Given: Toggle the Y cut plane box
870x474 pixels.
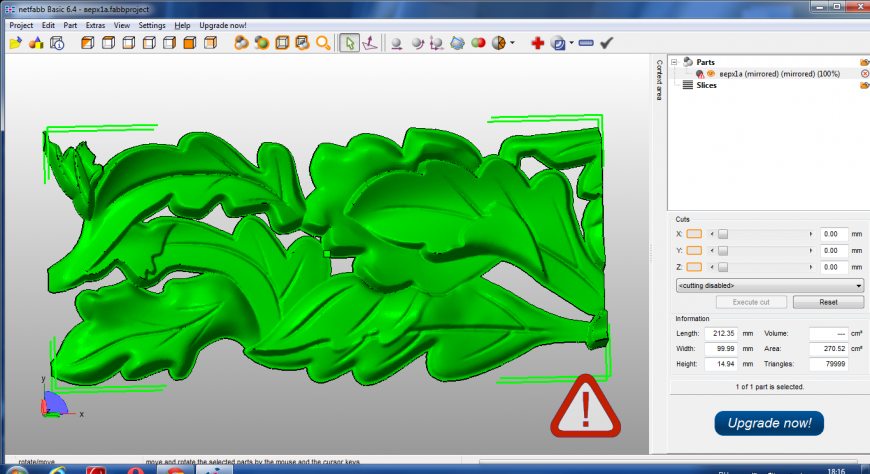Looking at the screenshot, I should (694, 250).
